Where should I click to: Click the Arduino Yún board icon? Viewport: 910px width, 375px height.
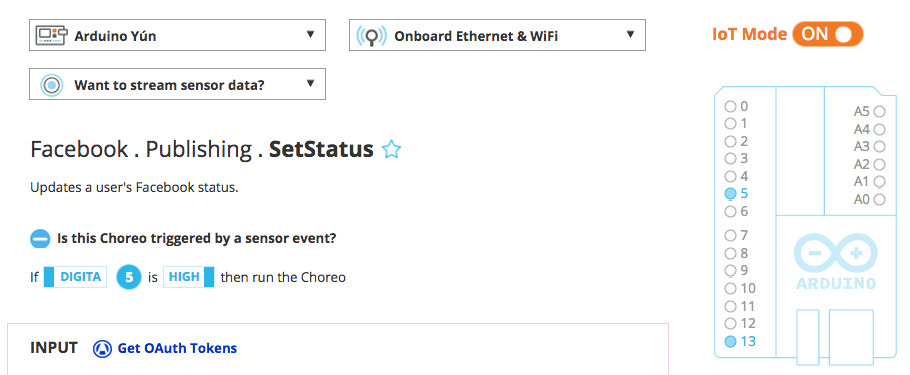tap(51, 36)
